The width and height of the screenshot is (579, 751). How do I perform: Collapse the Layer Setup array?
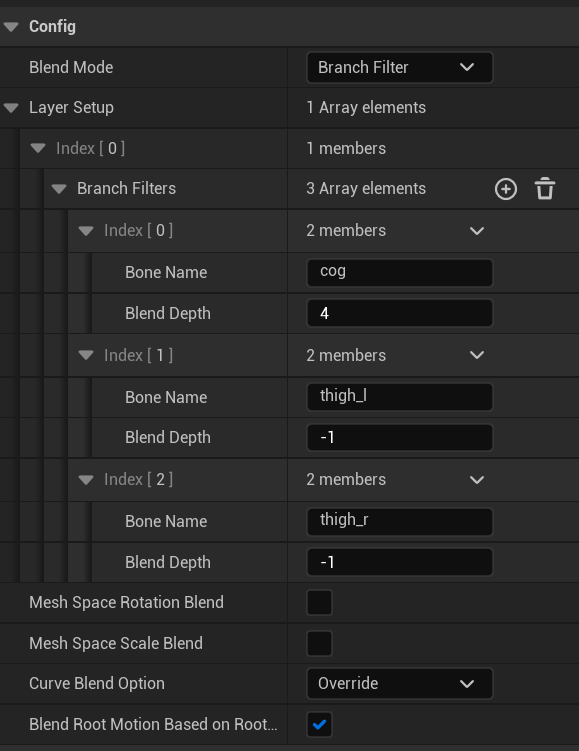coord(11,108)
